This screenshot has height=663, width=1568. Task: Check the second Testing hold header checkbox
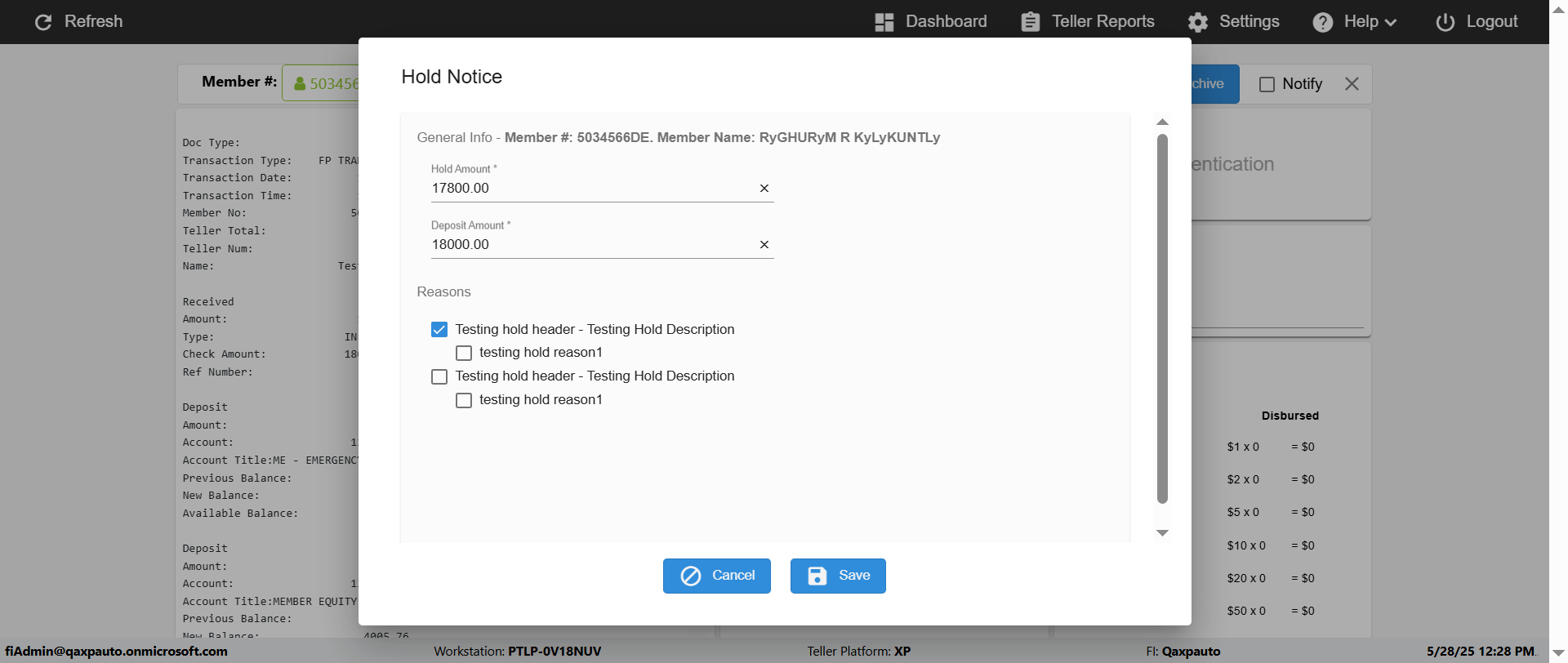point(439,376)
